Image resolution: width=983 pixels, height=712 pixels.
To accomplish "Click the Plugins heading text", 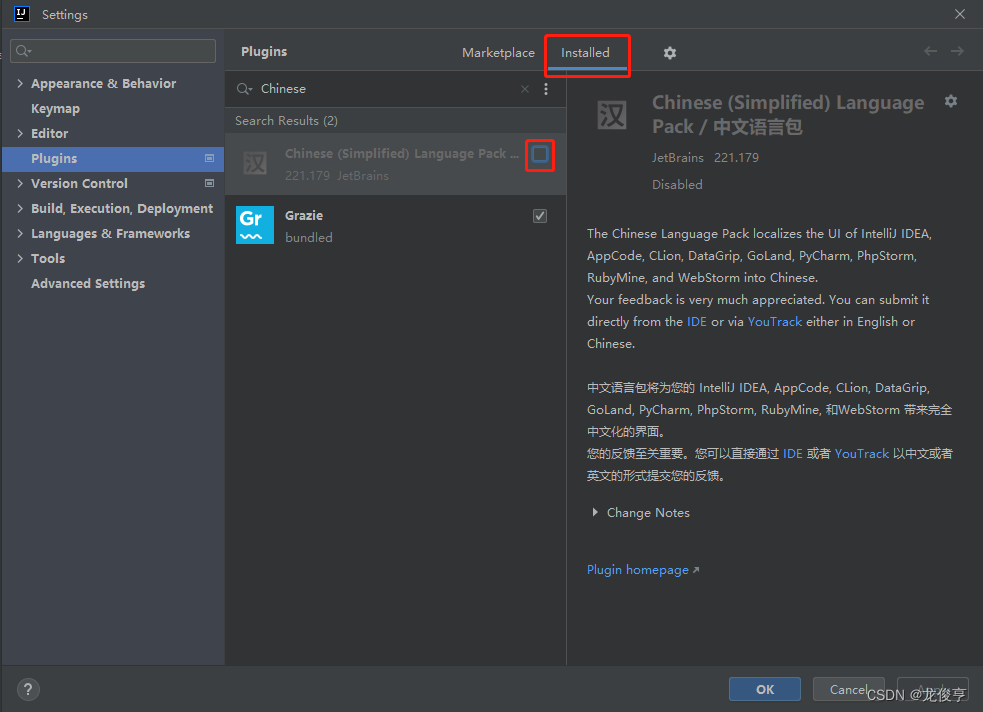I will click(x=264, y=51).
